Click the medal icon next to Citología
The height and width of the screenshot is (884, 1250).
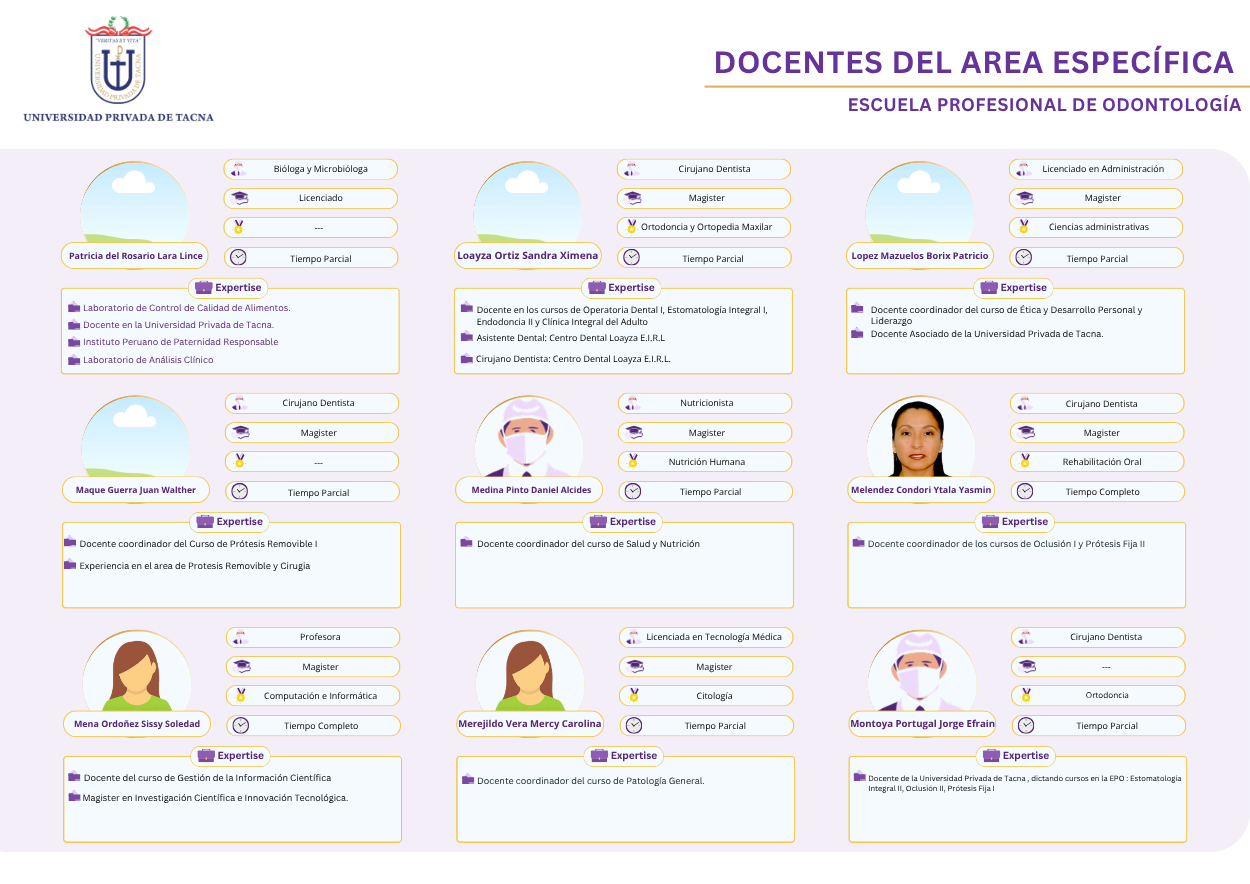tap(633, 695)
